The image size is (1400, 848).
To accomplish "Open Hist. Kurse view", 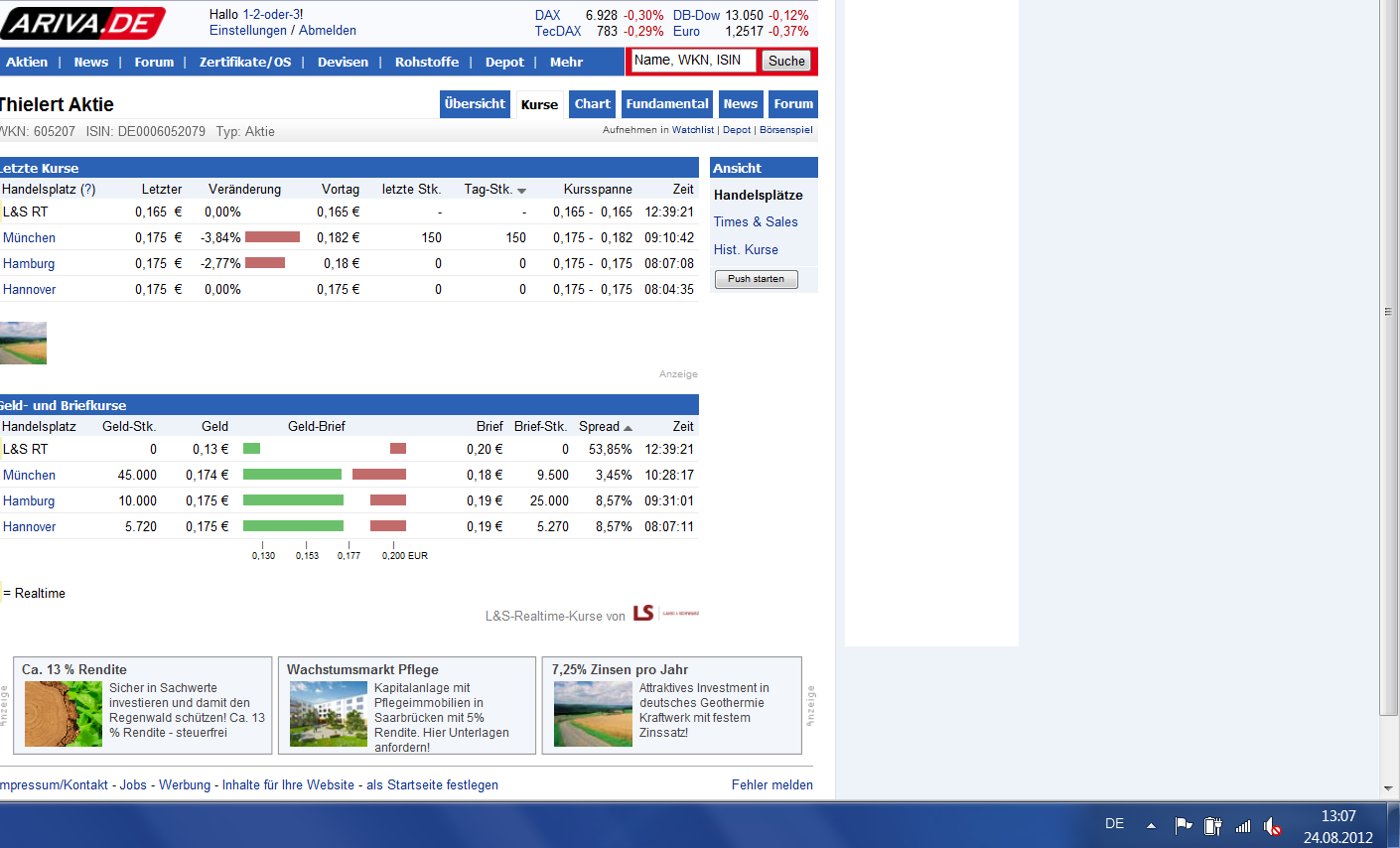I will tap(746, 249).
